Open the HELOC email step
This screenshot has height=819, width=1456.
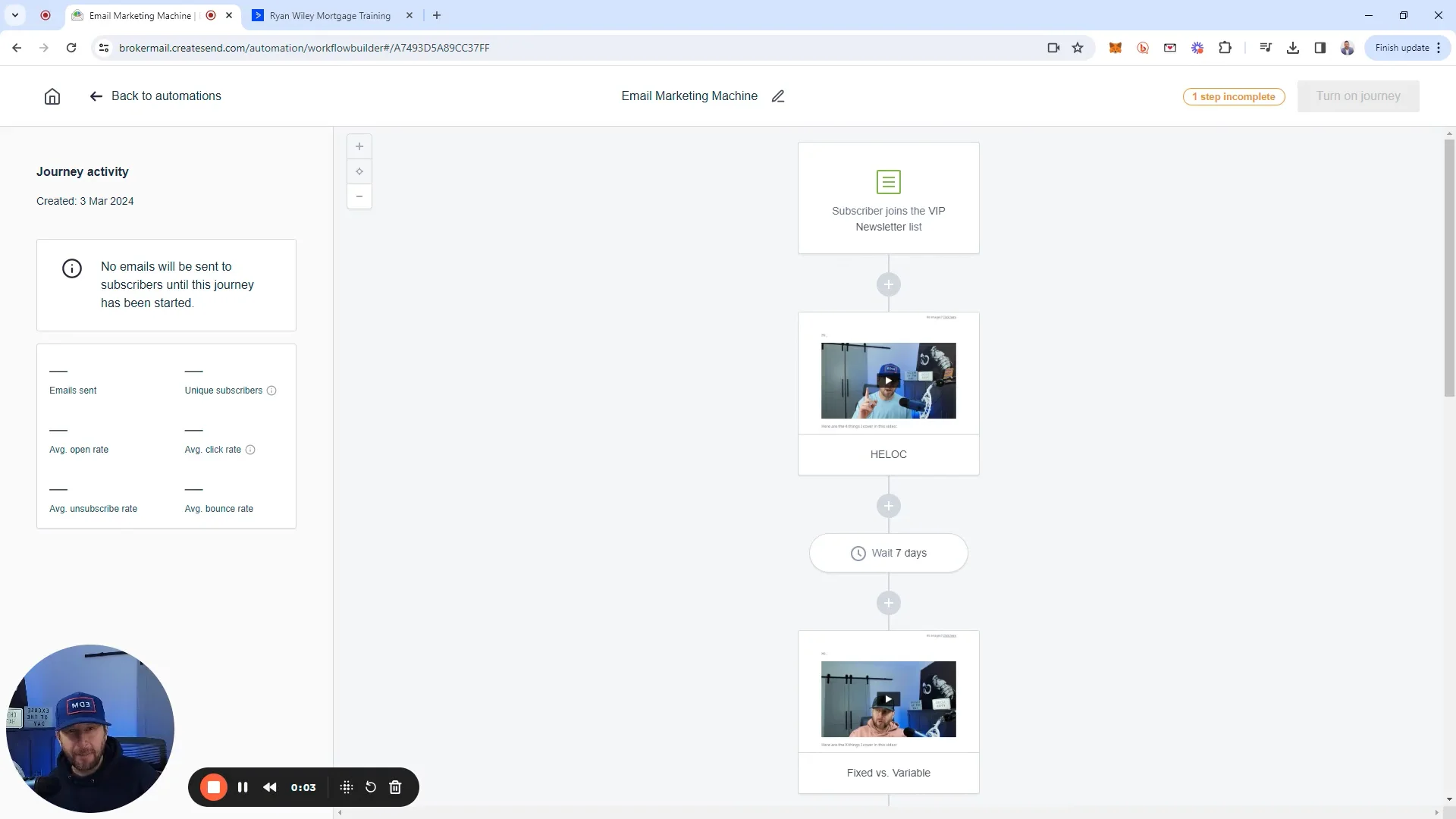[x=889, y=394]
